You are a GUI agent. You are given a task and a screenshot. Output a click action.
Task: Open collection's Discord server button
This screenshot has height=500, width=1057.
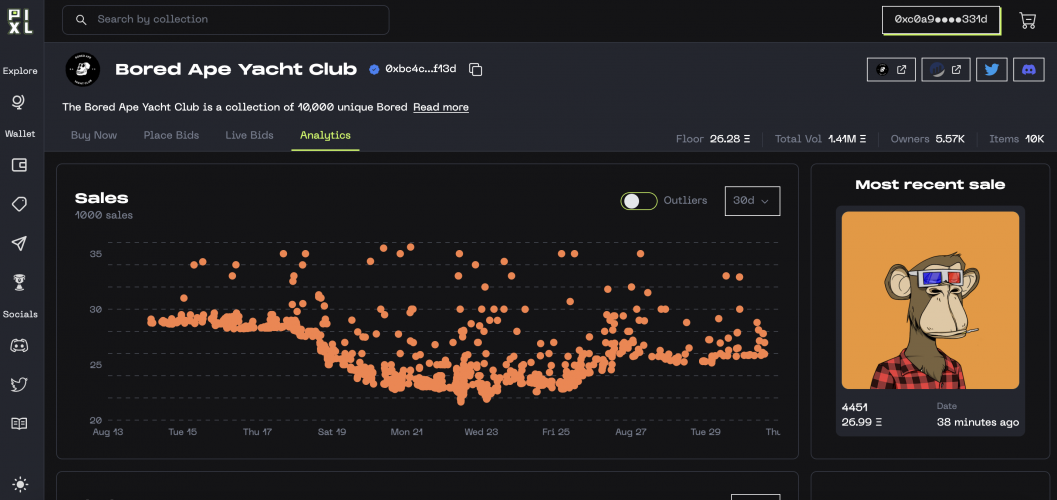pyautogui.click(x=1029, y=69)
